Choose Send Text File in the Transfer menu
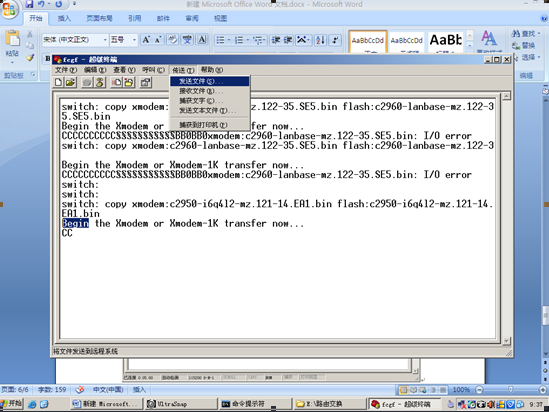The height and width of the screenshot is (412, 549). coord(209,111)
